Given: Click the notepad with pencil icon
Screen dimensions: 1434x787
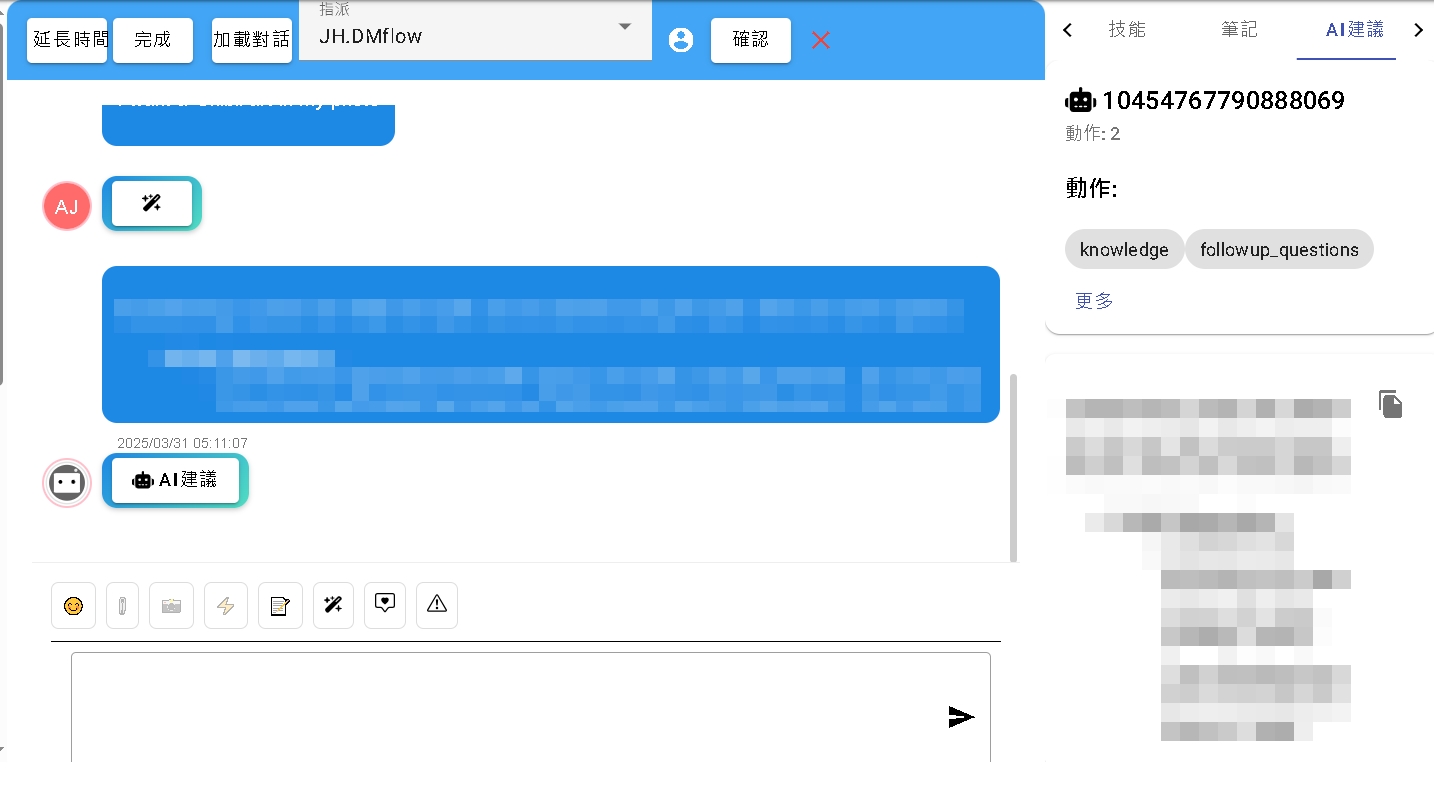Looking at the screenshot, I should [280, 605].
